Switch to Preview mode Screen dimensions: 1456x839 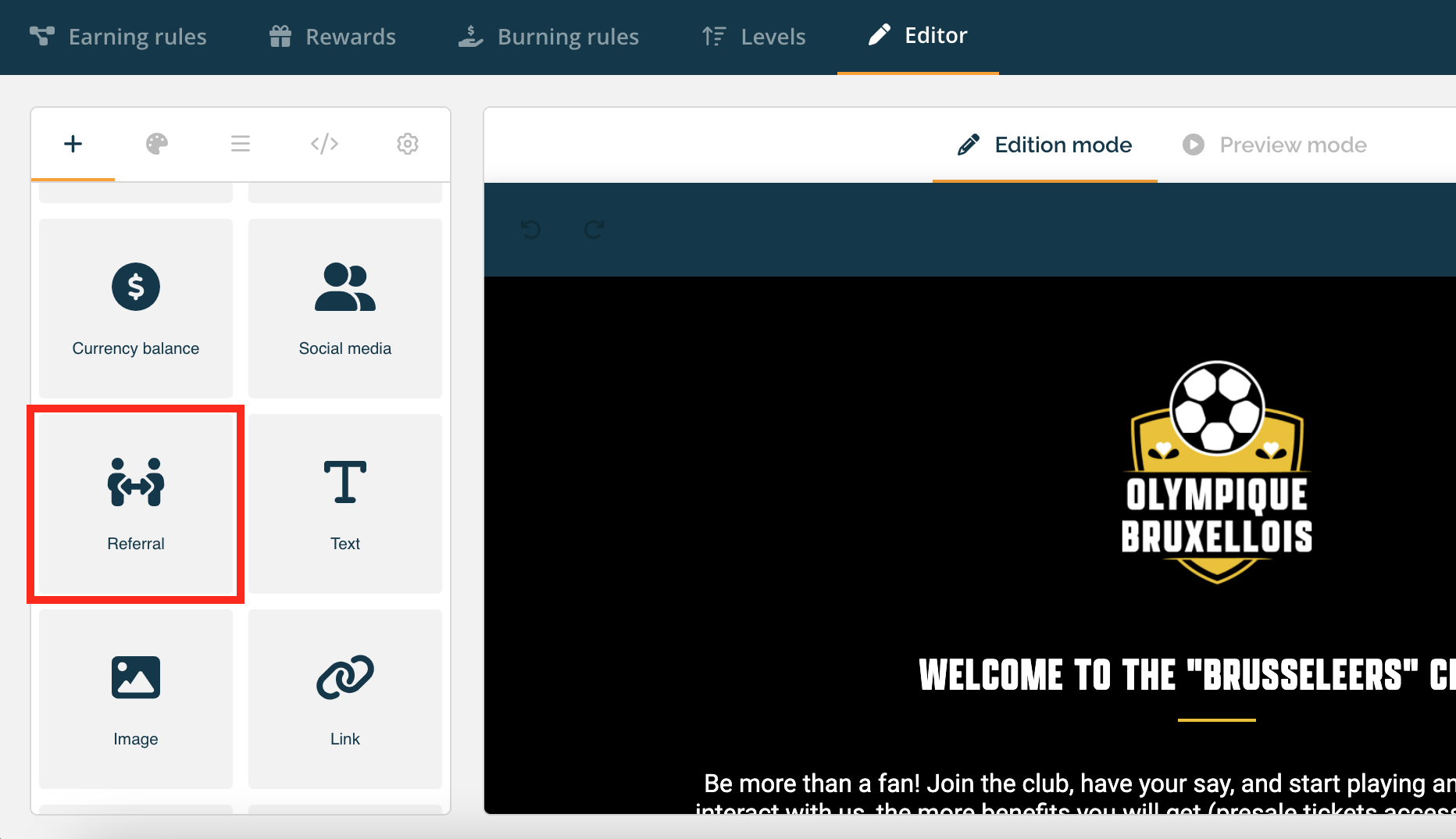click(x=1275, y=145)
